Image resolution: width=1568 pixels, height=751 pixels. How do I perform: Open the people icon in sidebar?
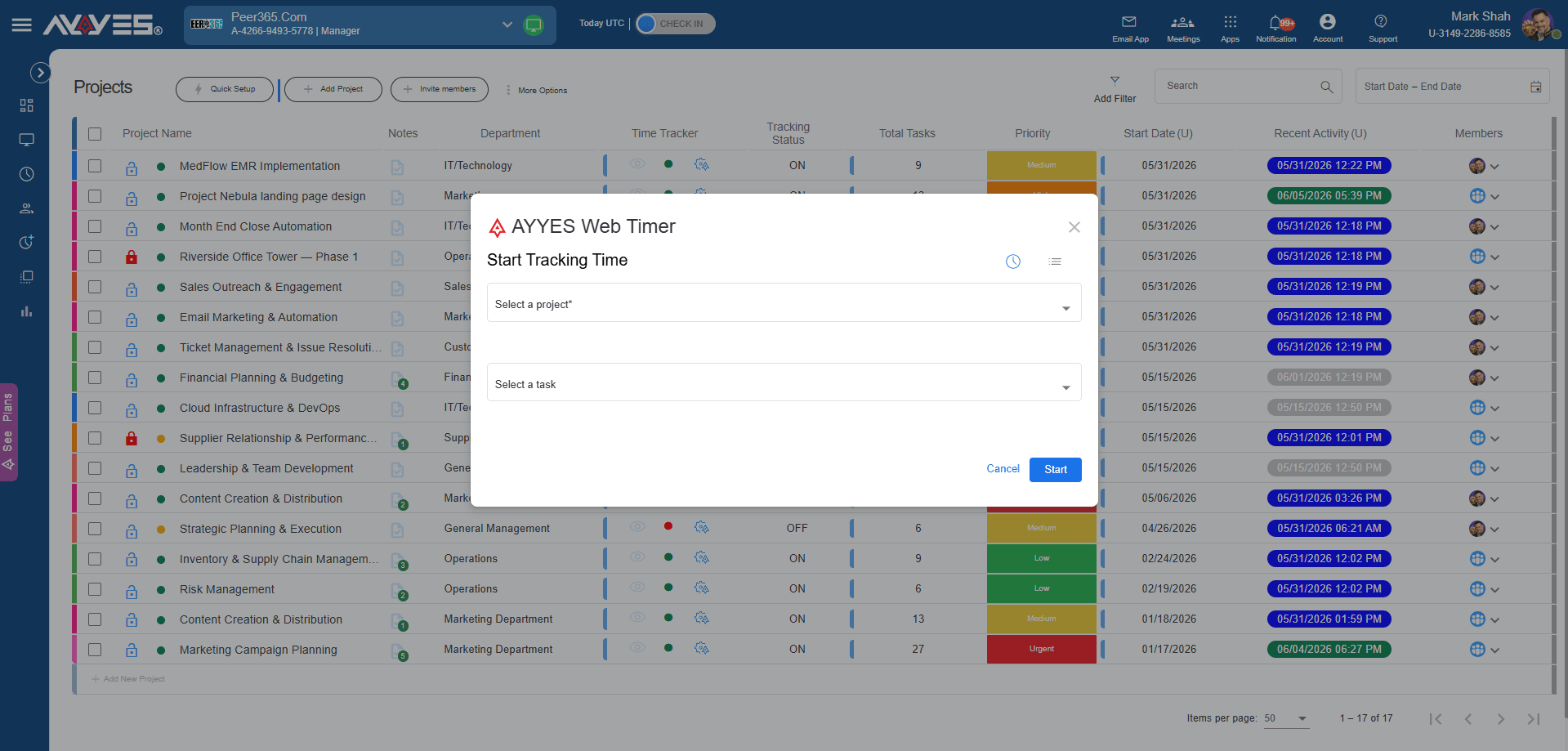click(x=27, y=208)
